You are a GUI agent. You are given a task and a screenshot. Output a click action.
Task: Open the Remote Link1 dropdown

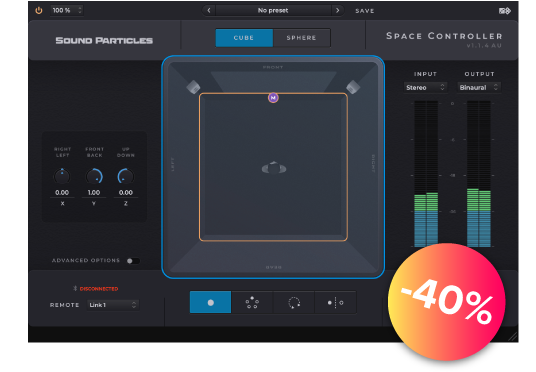(x=113, y=305)
